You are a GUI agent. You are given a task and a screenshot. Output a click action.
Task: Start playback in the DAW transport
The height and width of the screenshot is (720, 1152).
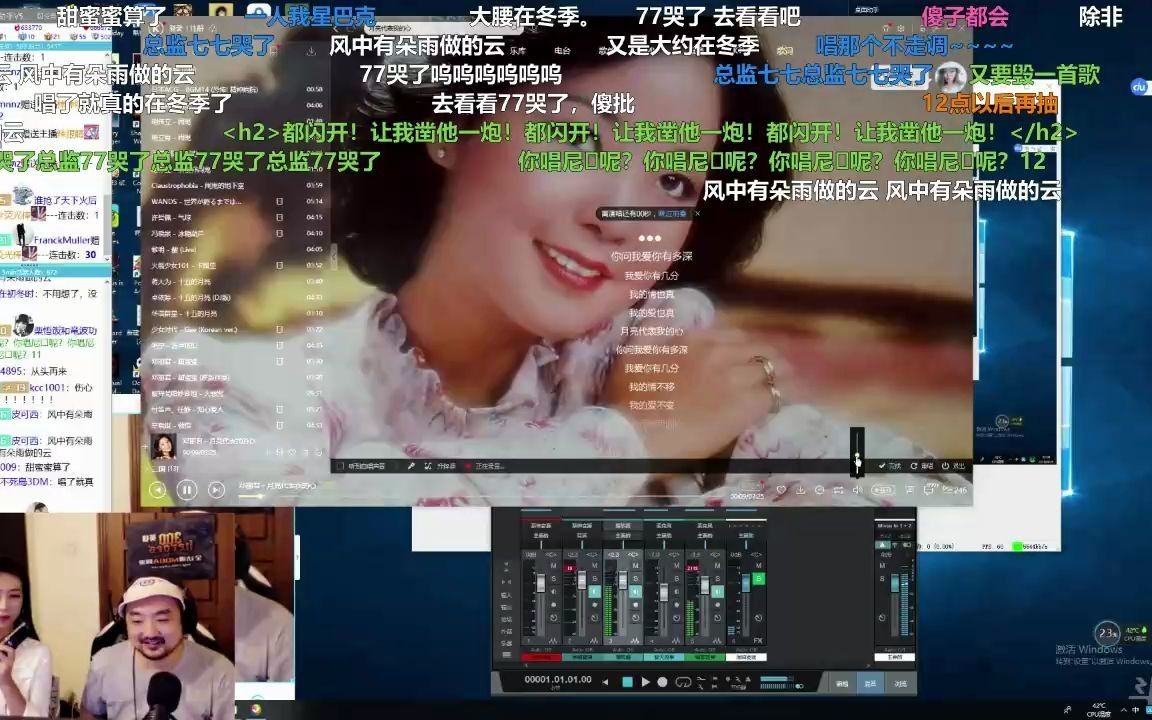coord(646,682)
